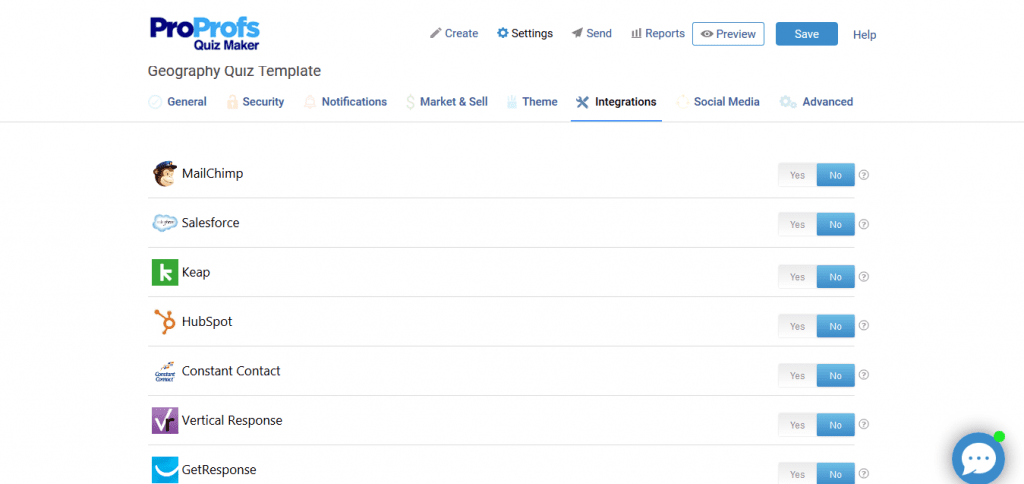Screen dimensions: 1024x484
Task: Click the dollar icon beside Market & Sell
Action: (x=410, y=102)
